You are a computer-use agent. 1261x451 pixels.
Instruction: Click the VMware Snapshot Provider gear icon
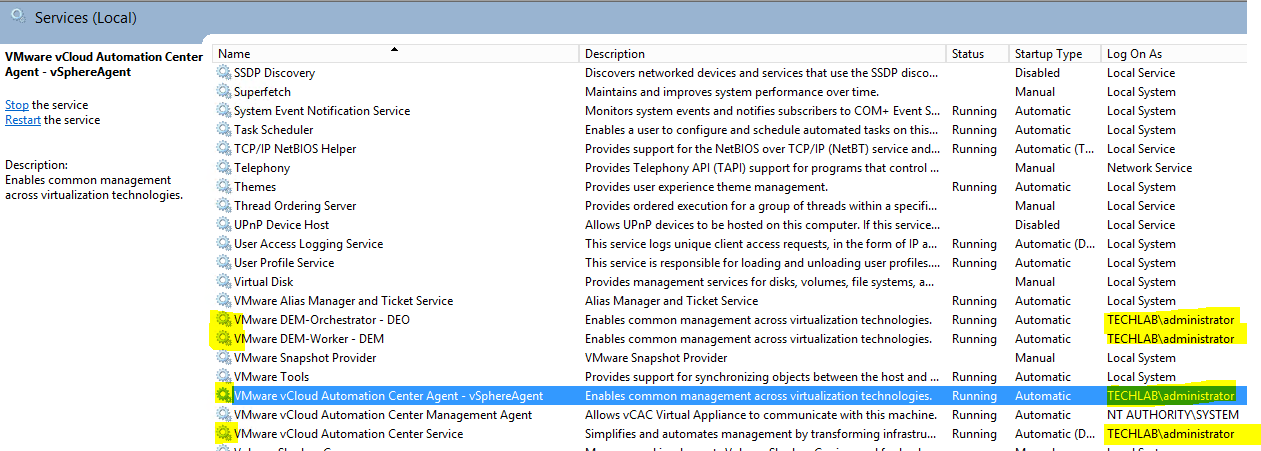(x=223, y=358)
